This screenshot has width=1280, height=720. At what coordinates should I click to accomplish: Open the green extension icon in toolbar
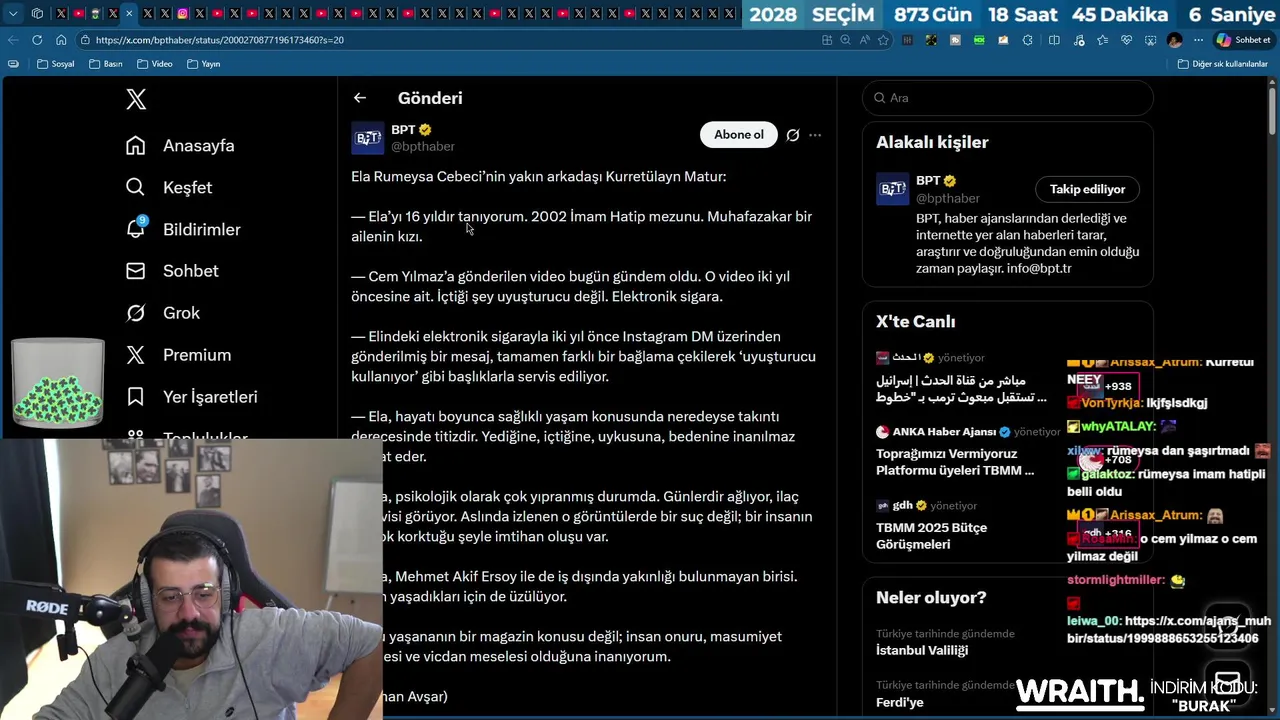pyautogui.click(x=979, y=40)
